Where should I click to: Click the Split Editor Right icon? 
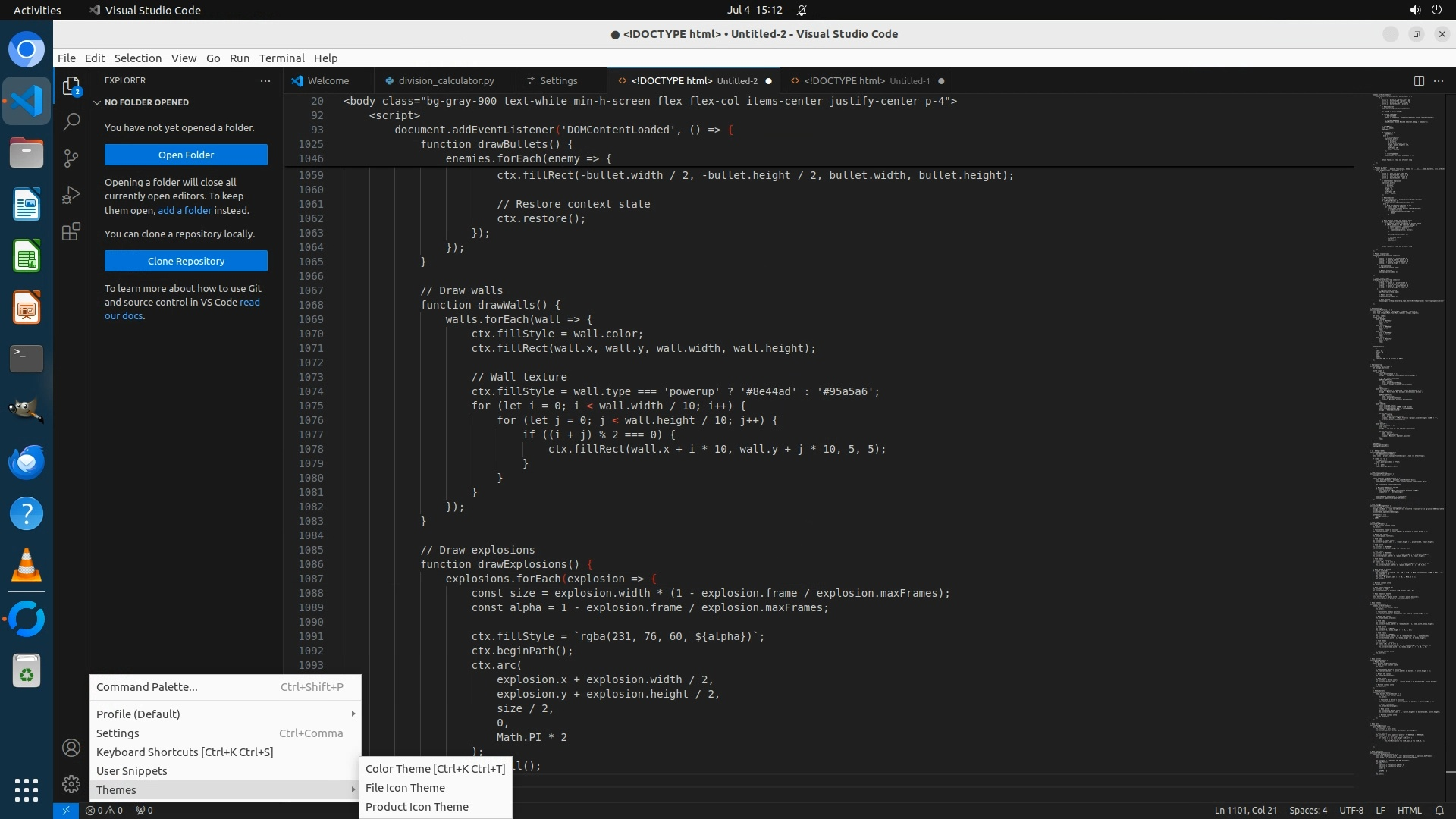[x=1419, y=80]
